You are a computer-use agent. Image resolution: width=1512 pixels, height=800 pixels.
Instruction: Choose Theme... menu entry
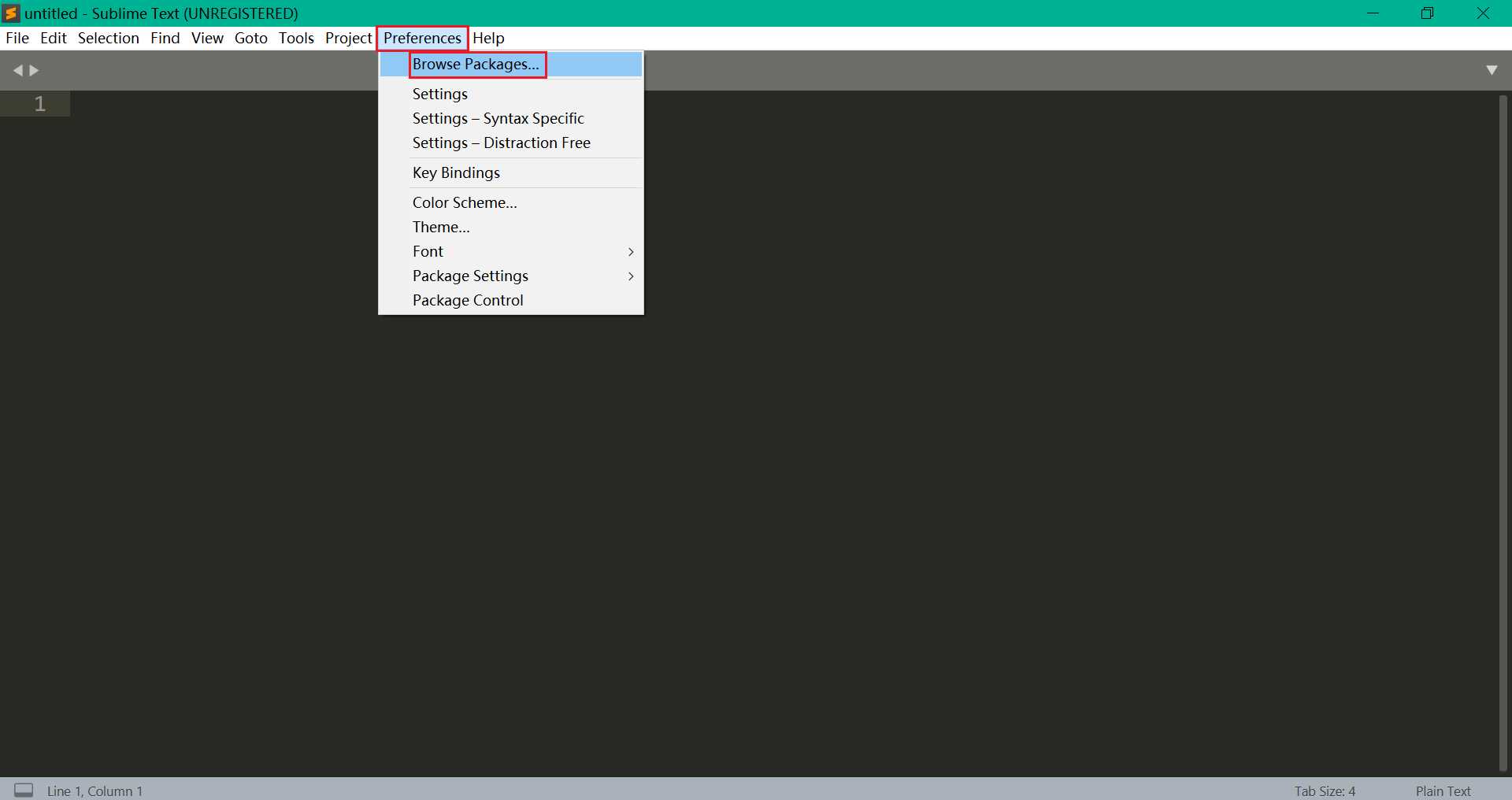pyautogui.click(x=511, y=227)
